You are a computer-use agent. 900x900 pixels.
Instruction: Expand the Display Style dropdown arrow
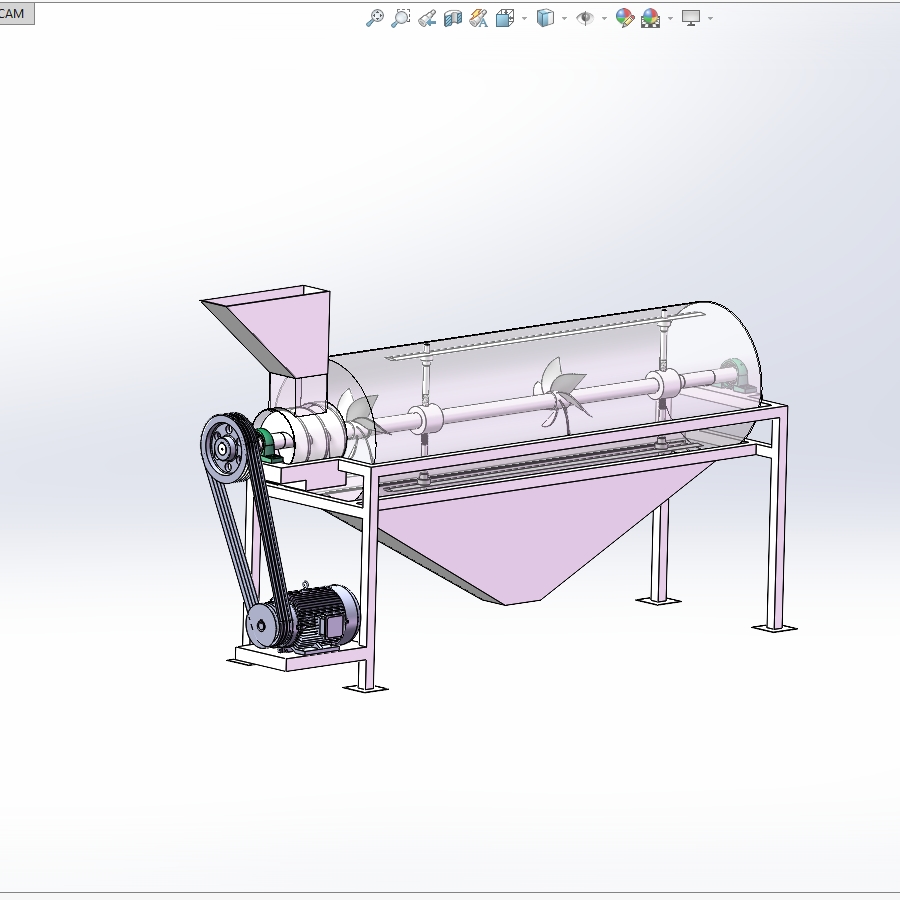click(x=564, y=18)
